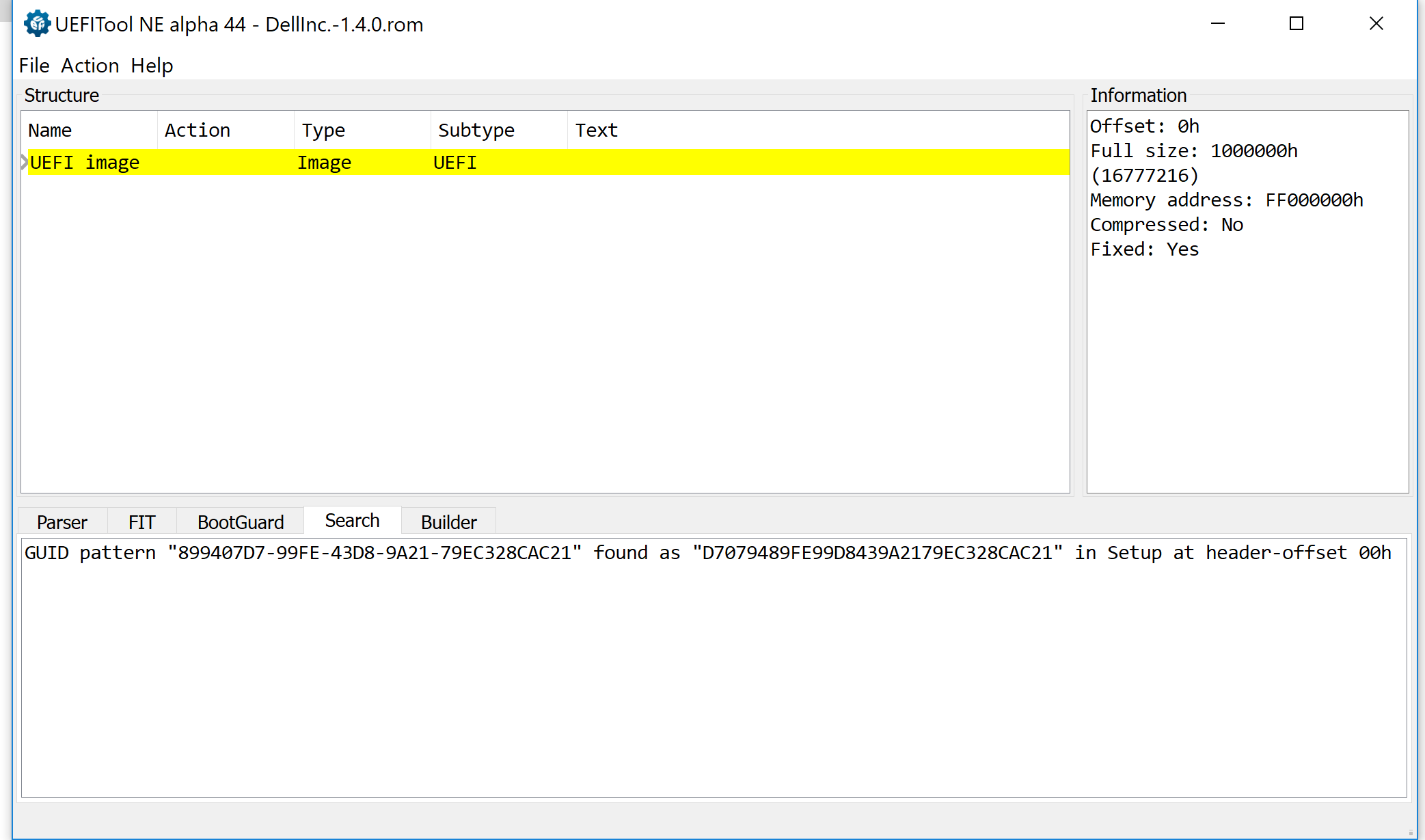Viewport: 1425px width, 840px height.
Task: Switch to the Builder tab
Action: [448, 522]
